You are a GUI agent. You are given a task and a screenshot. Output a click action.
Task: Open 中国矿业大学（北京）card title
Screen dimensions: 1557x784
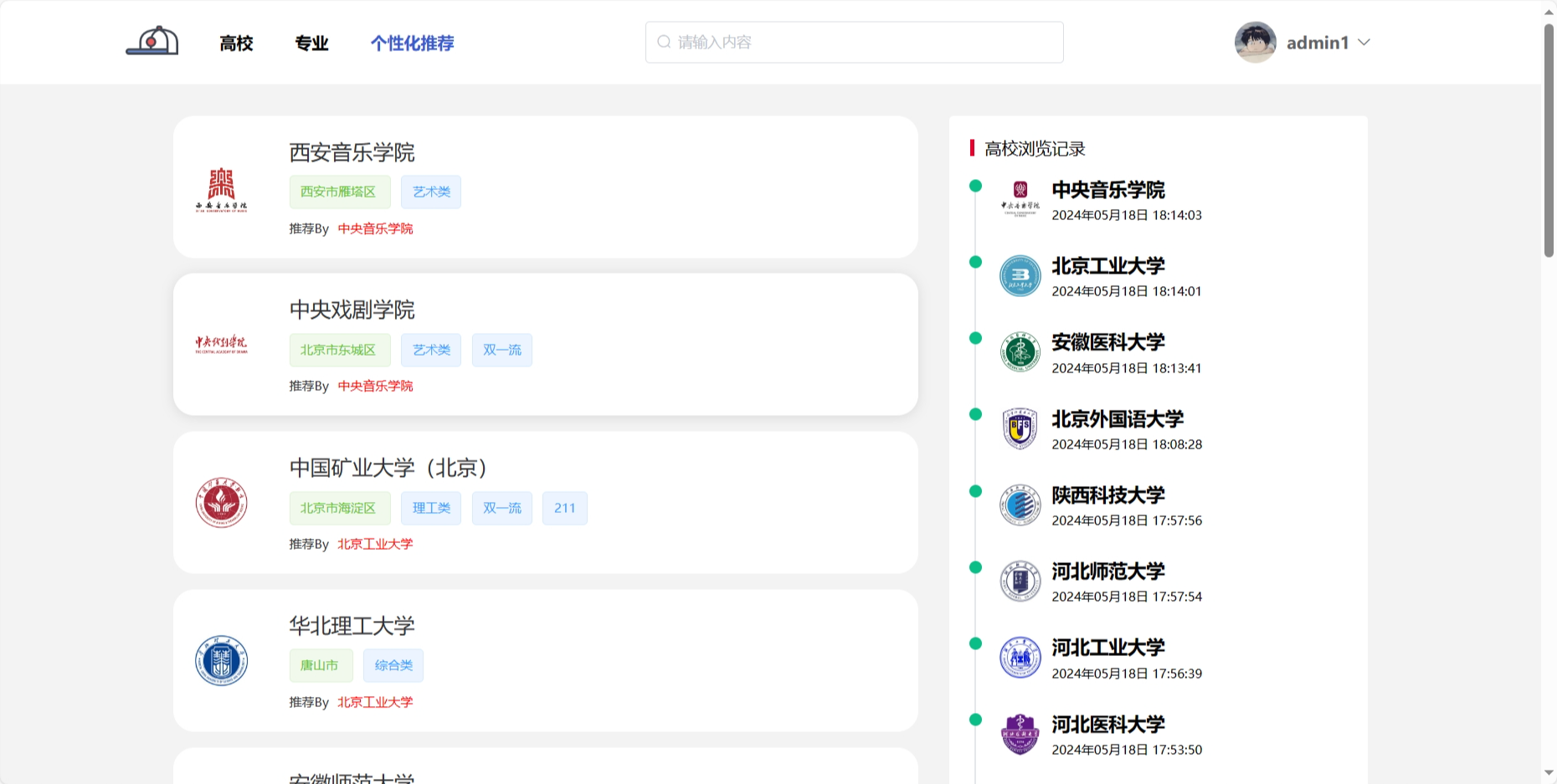(x=389, y=468)
